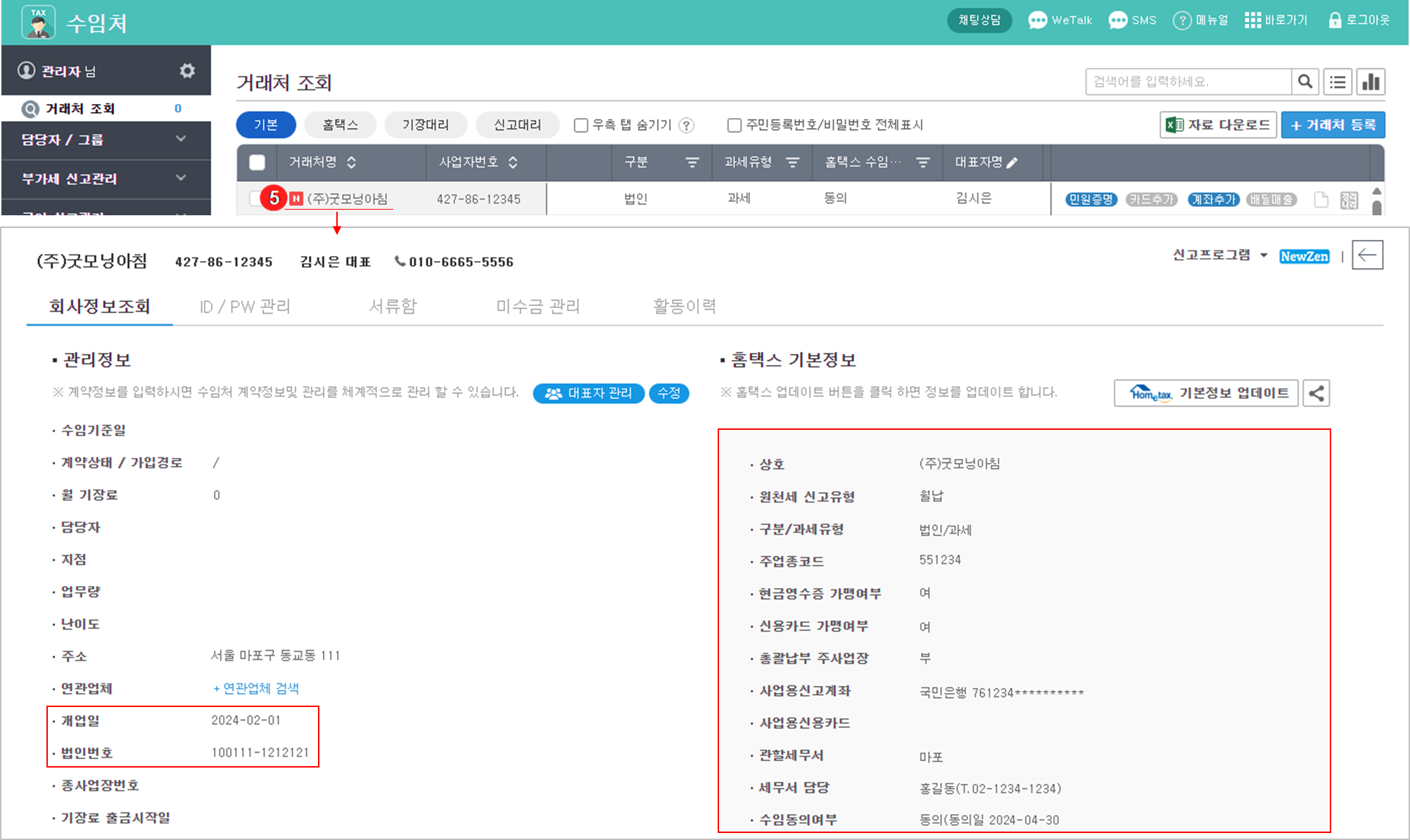Click the search magnifier icon
Screen dimensions: 1410x840
pos(1304,82)
